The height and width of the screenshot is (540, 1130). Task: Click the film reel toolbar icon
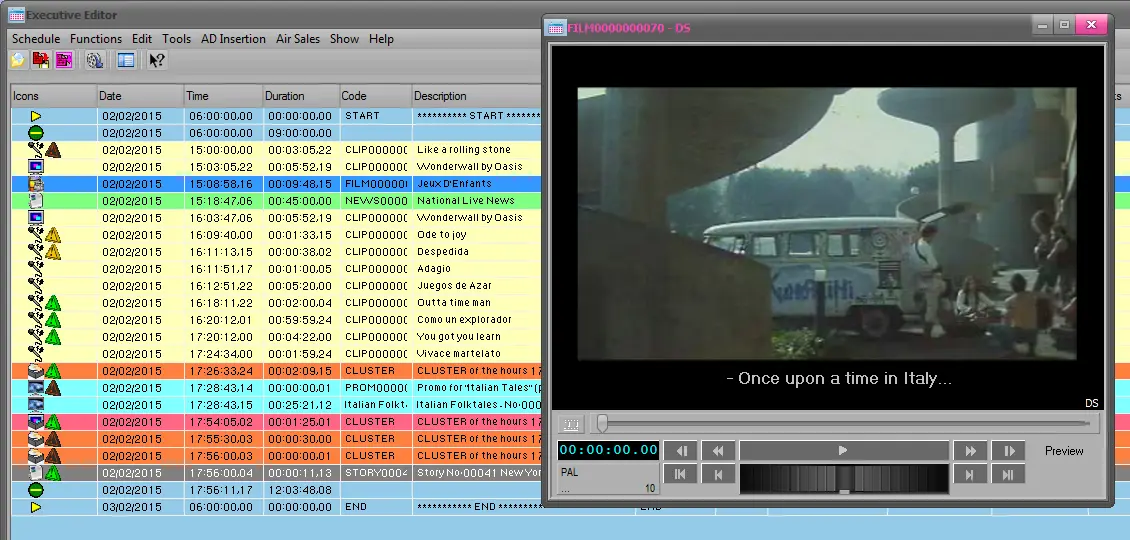[x=95, y=60]
